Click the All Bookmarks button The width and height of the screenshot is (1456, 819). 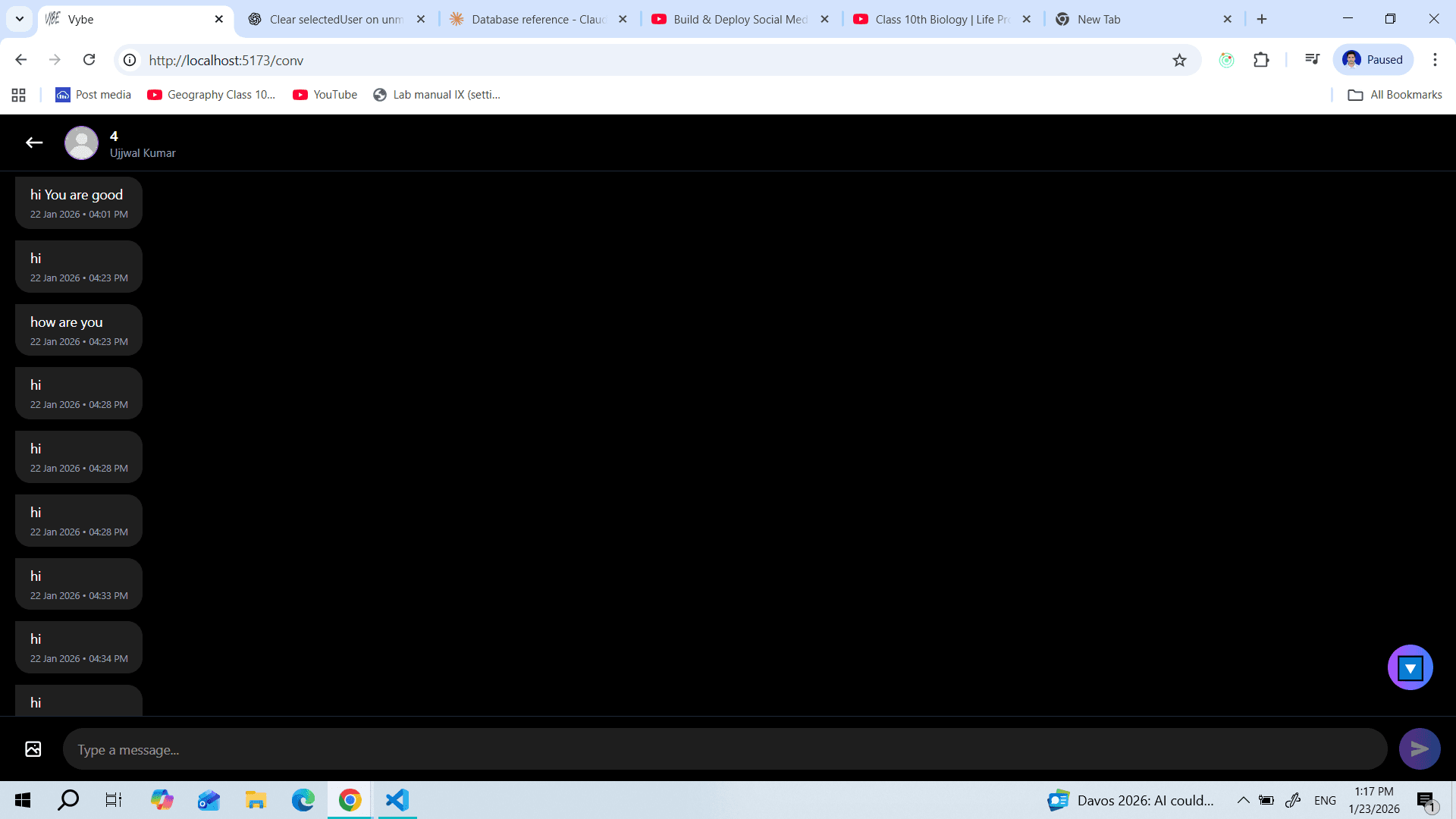click(x=1395, y=94)
